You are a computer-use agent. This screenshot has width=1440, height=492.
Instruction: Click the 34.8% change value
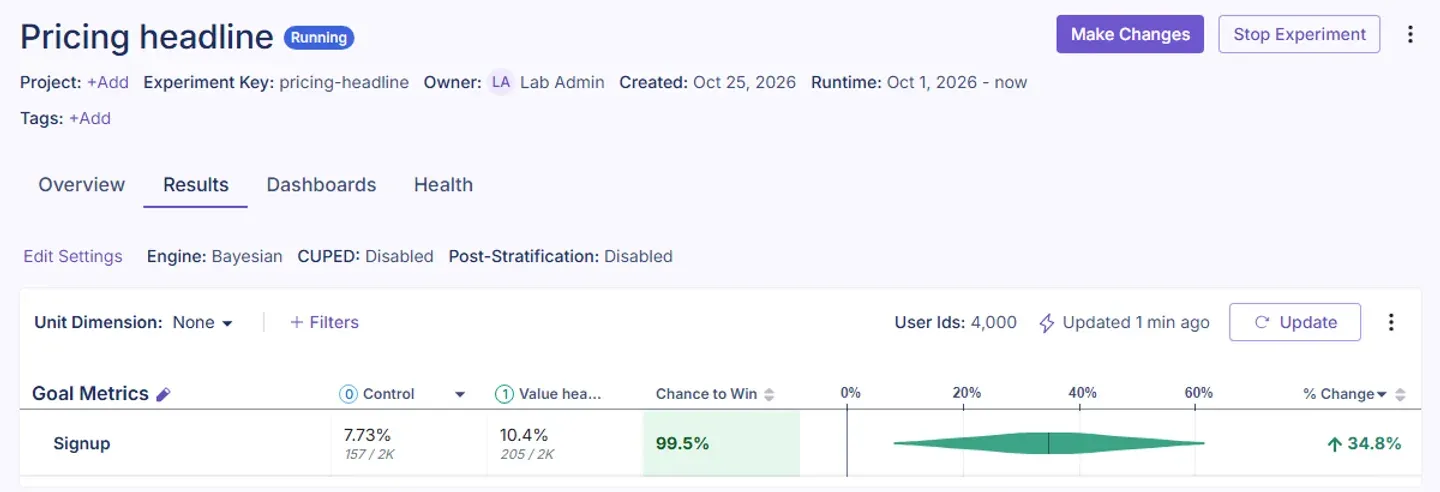click(x=1364, y=443)
